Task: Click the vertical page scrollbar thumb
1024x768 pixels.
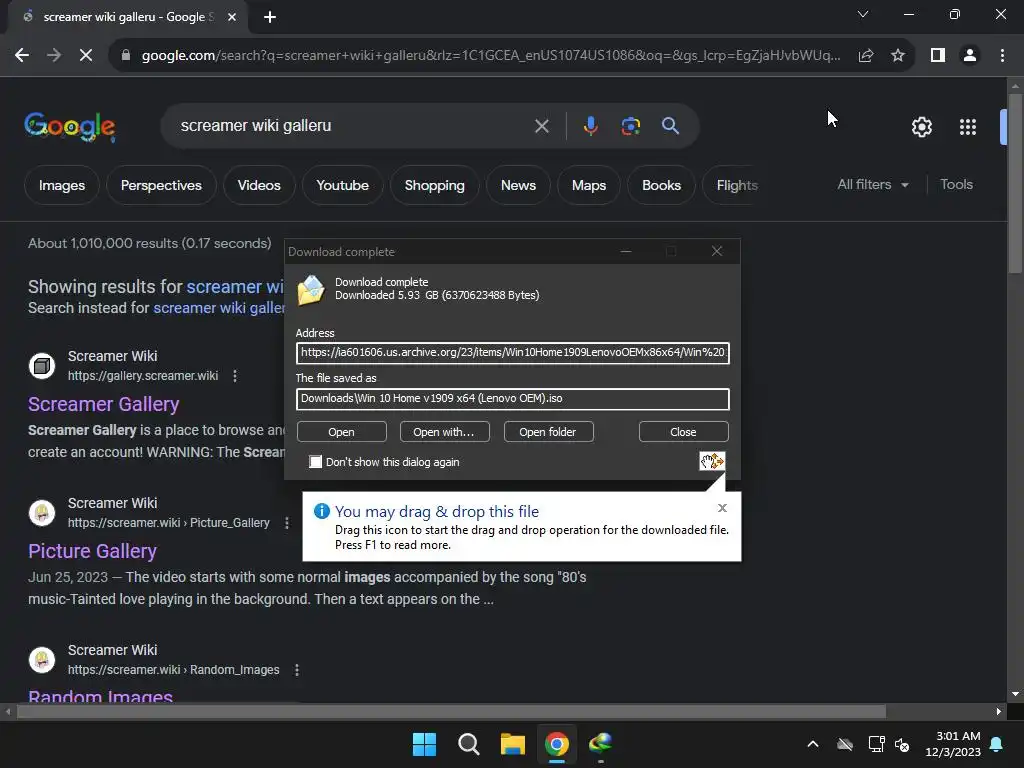Action: (1015, 183)
